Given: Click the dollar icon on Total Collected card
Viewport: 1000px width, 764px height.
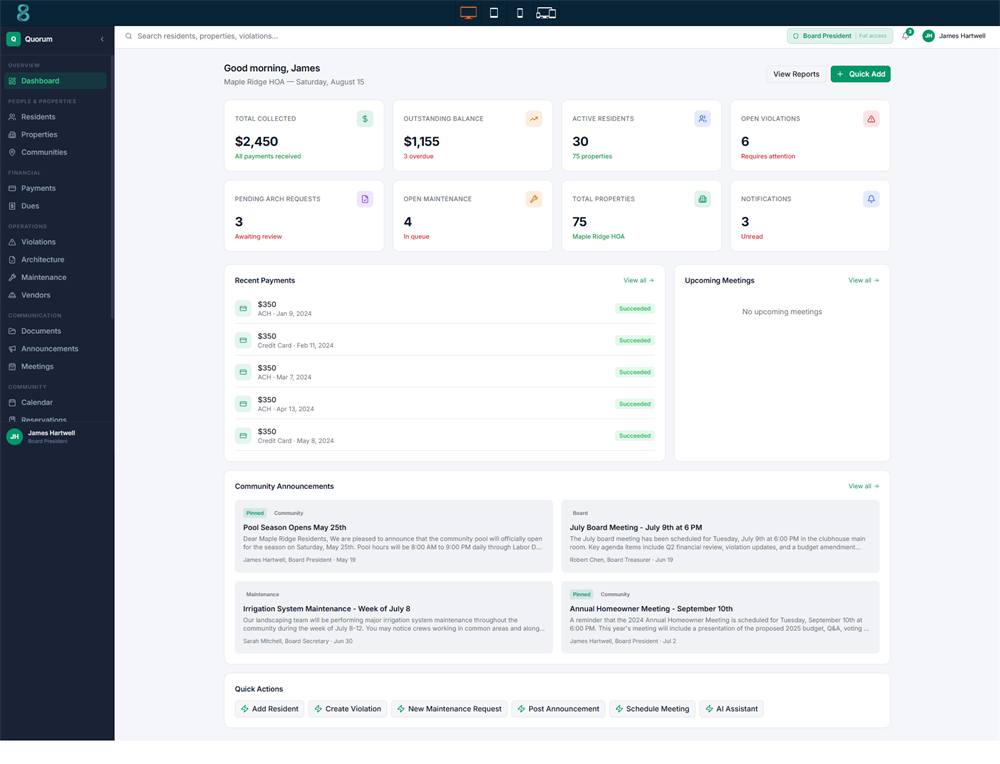Looking at the screenshot, I should click(x=365, y=119).
